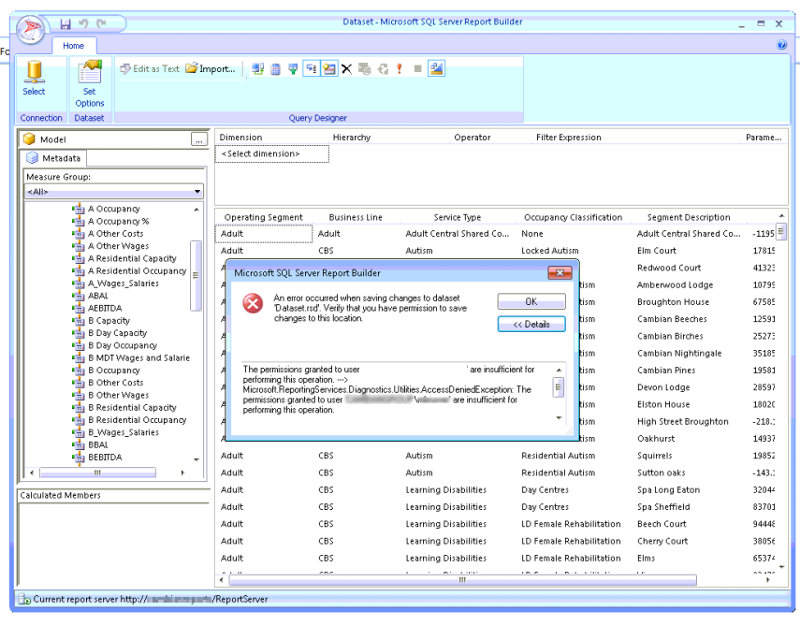Click the Redo arrow in quick access toolbar
This screenshot has height=619, width=800.
coord(102,23)
